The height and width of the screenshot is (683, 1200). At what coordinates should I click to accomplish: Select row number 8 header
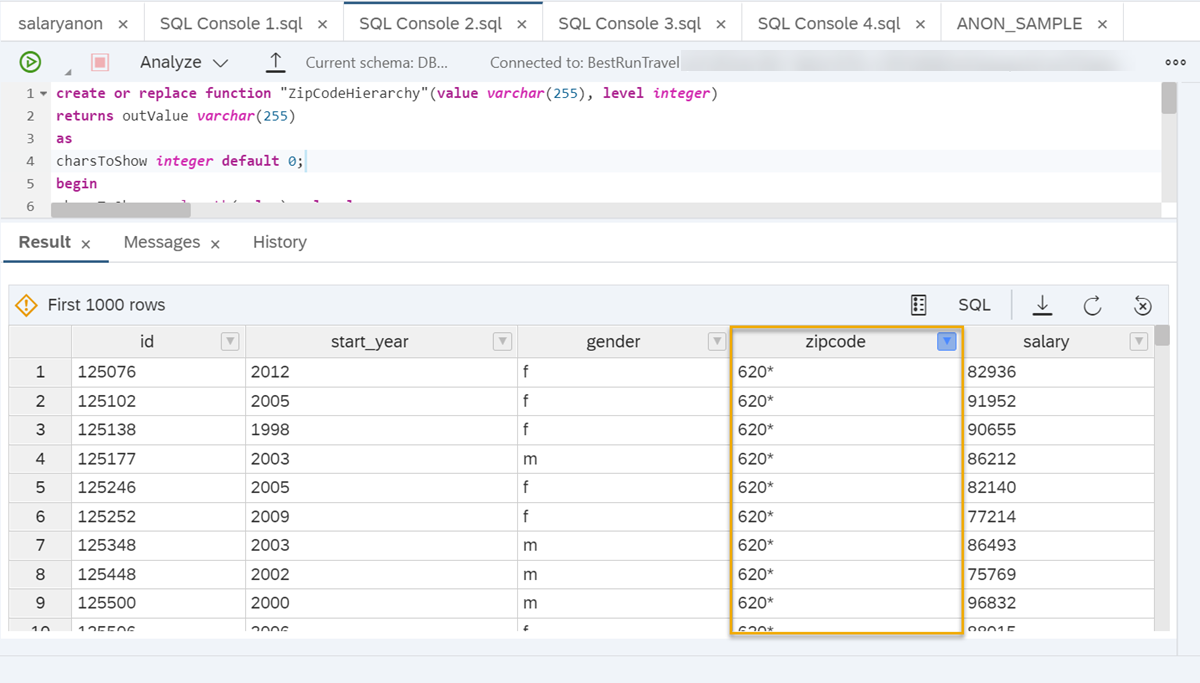pyautogui.click(x=40, y=575)
